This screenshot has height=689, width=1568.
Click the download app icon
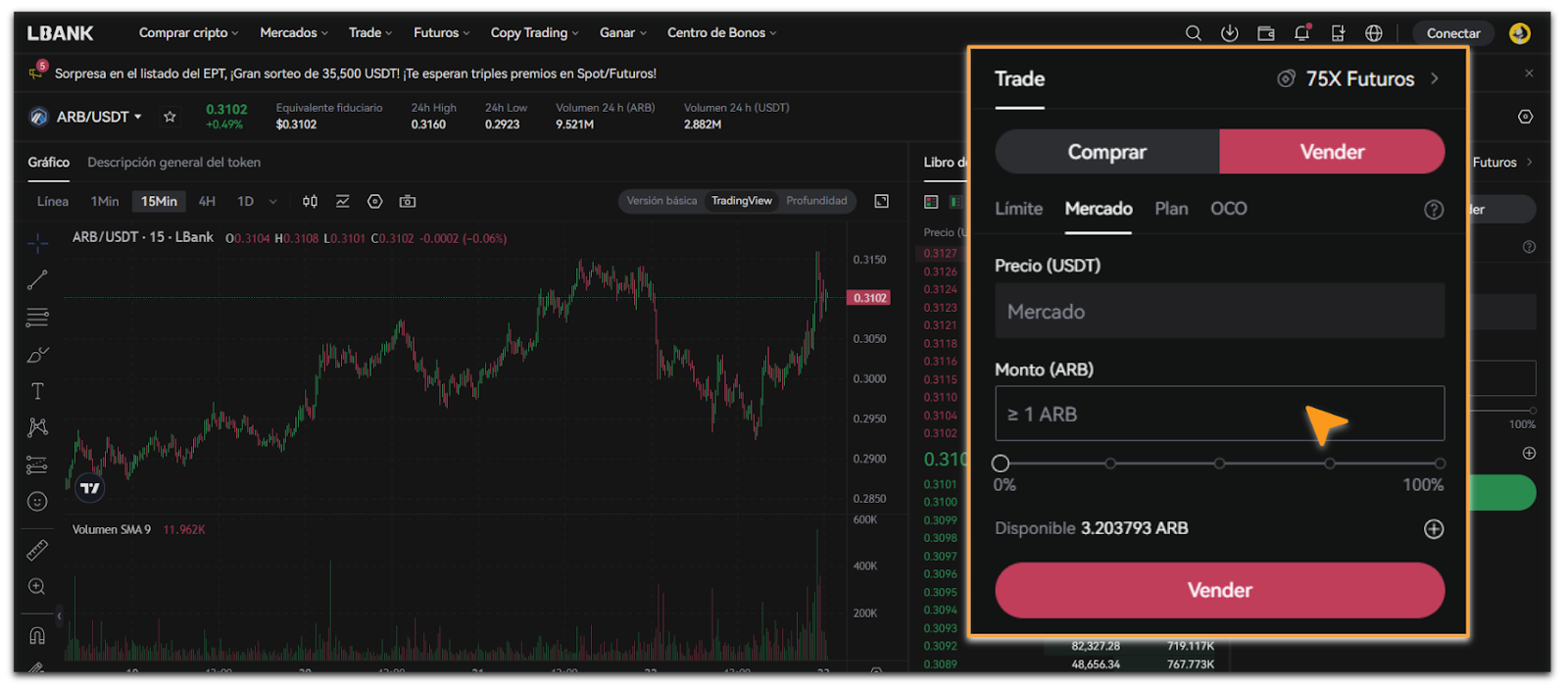click(x=1229, y=33)
